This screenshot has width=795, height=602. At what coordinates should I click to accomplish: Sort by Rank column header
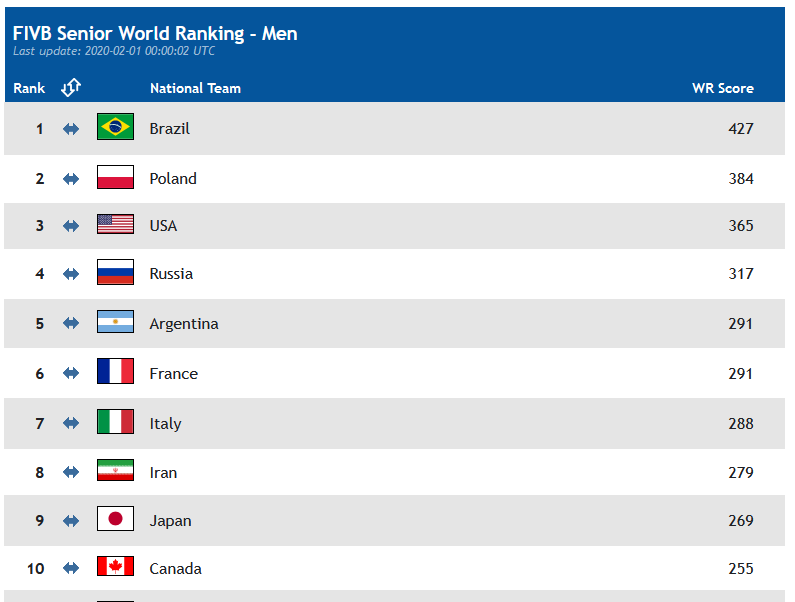(29, 88)
